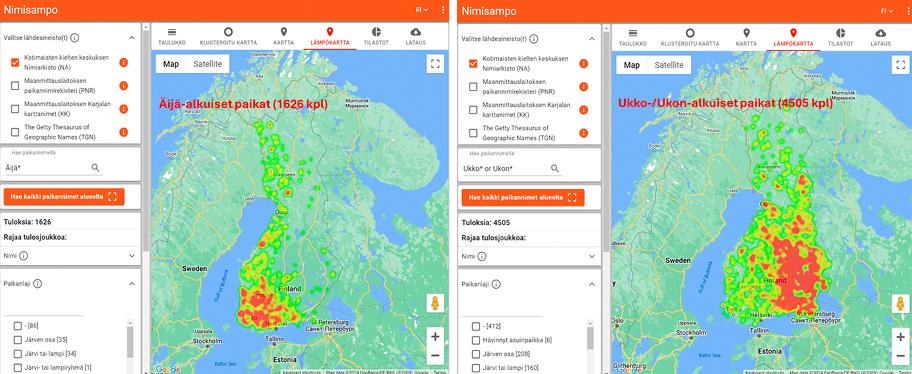
Task: Open Tilastot tab in right window
Action: [x=840, y=38]
